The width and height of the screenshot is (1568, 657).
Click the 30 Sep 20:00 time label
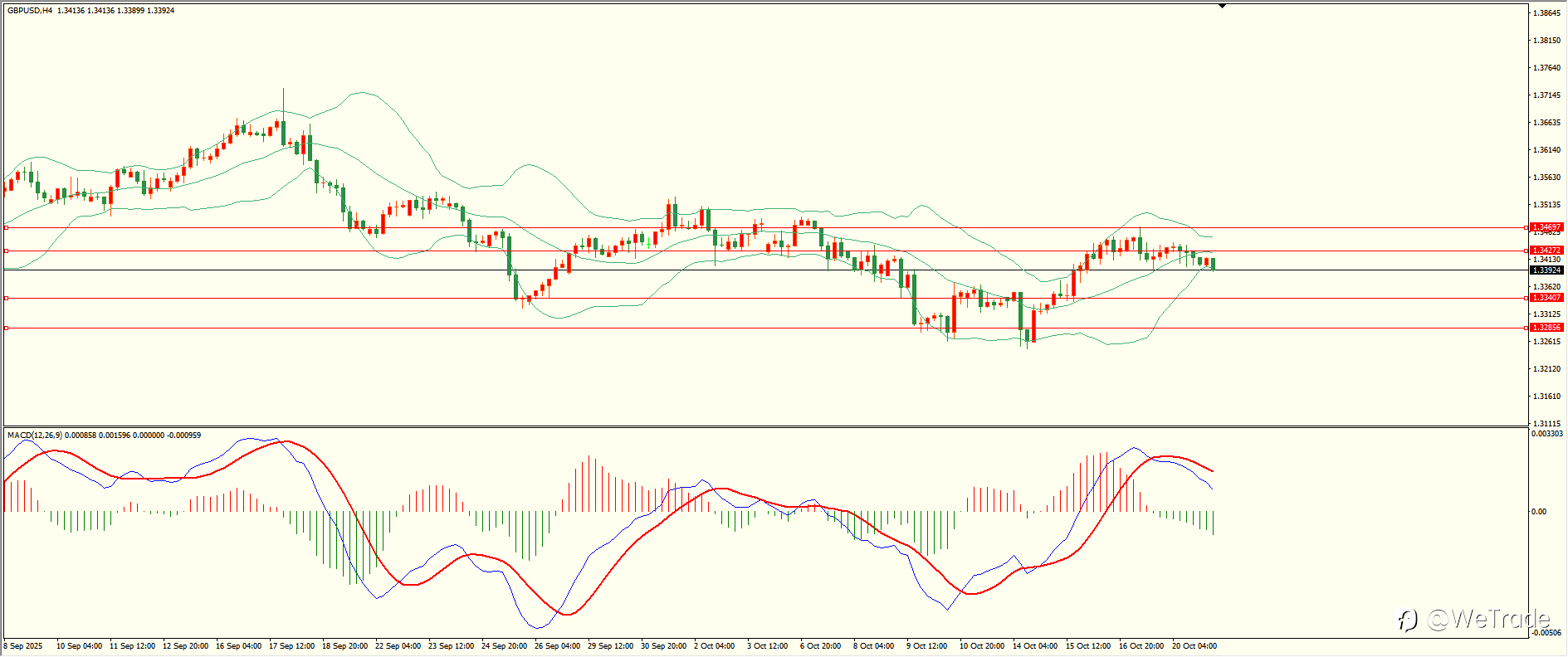(663, 646)
